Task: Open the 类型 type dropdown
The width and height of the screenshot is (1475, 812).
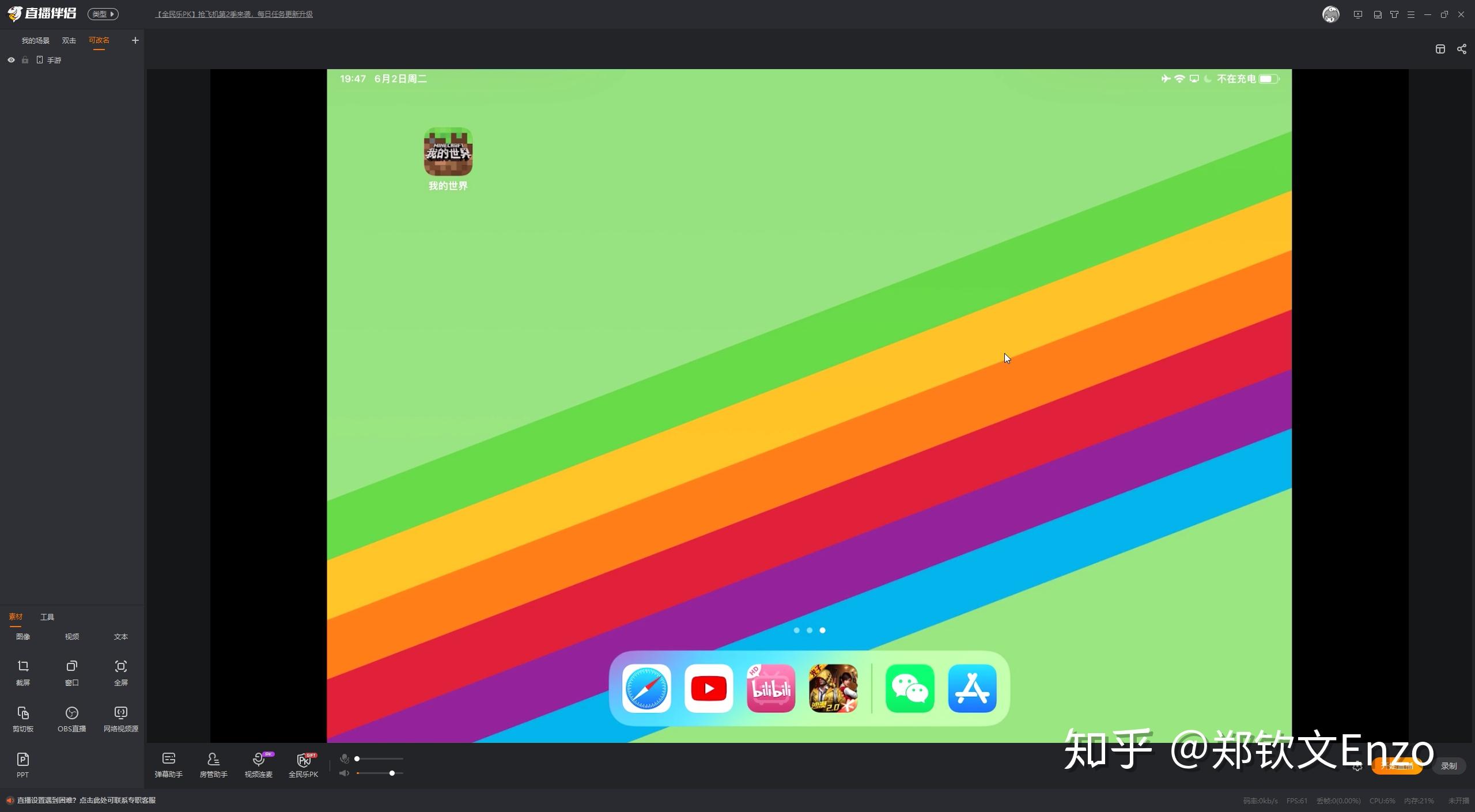Action: click(103, 14)
